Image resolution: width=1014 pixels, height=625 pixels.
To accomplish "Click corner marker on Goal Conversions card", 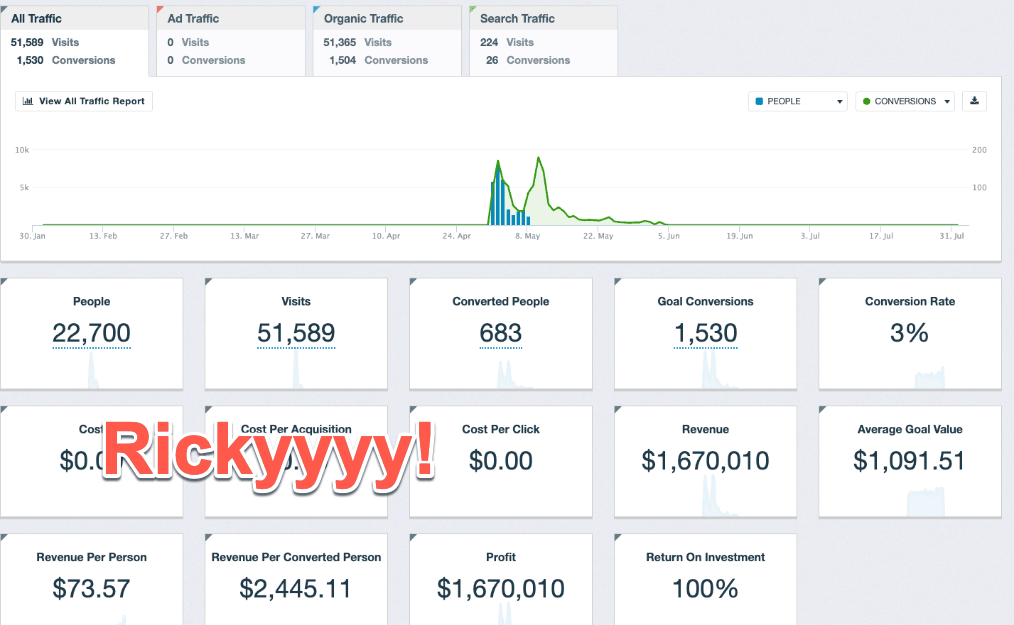I will [617, 281].
